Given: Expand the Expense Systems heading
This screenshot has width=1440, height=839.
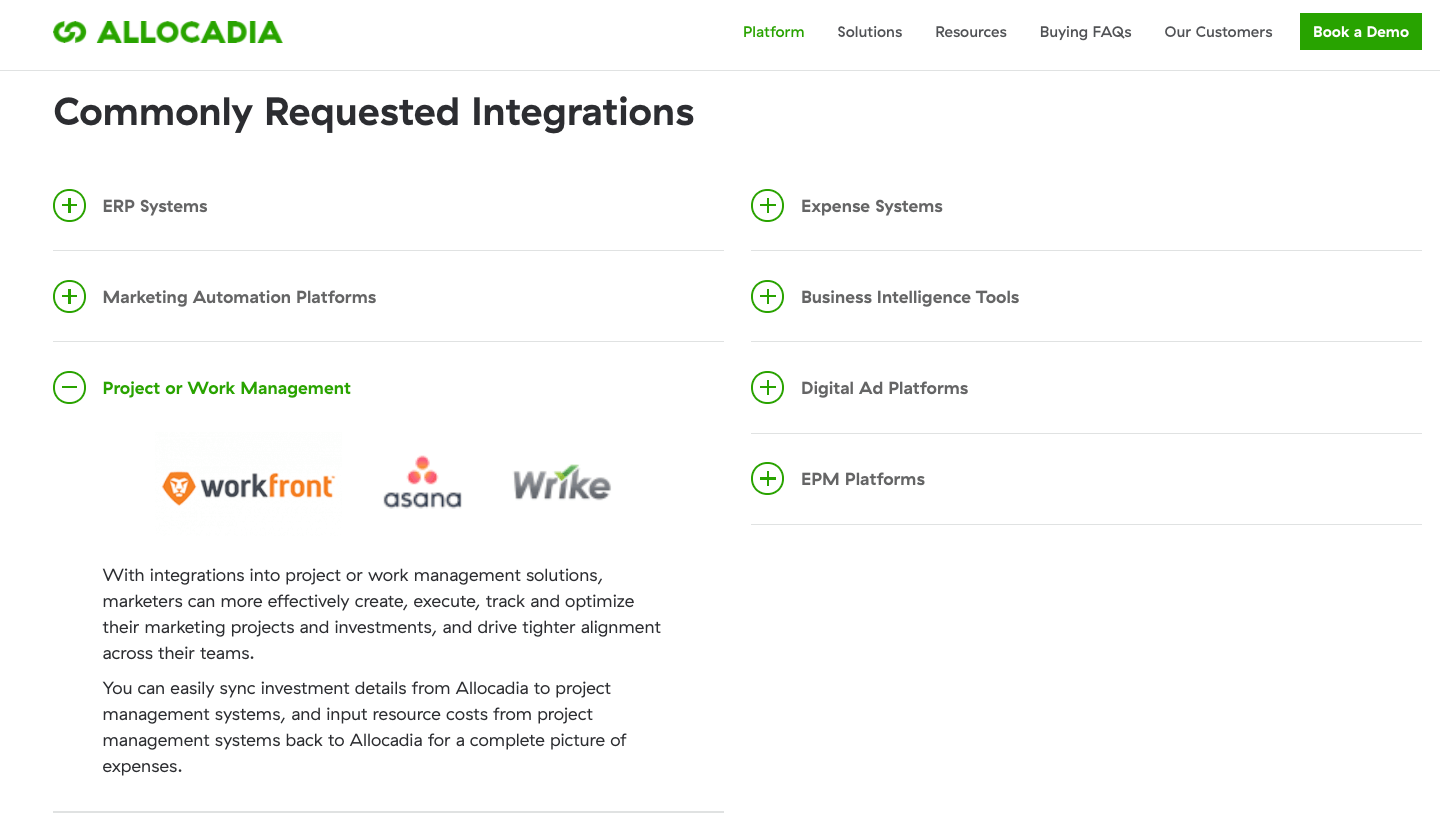Looking at the screenshot, I should coord(871,206).
